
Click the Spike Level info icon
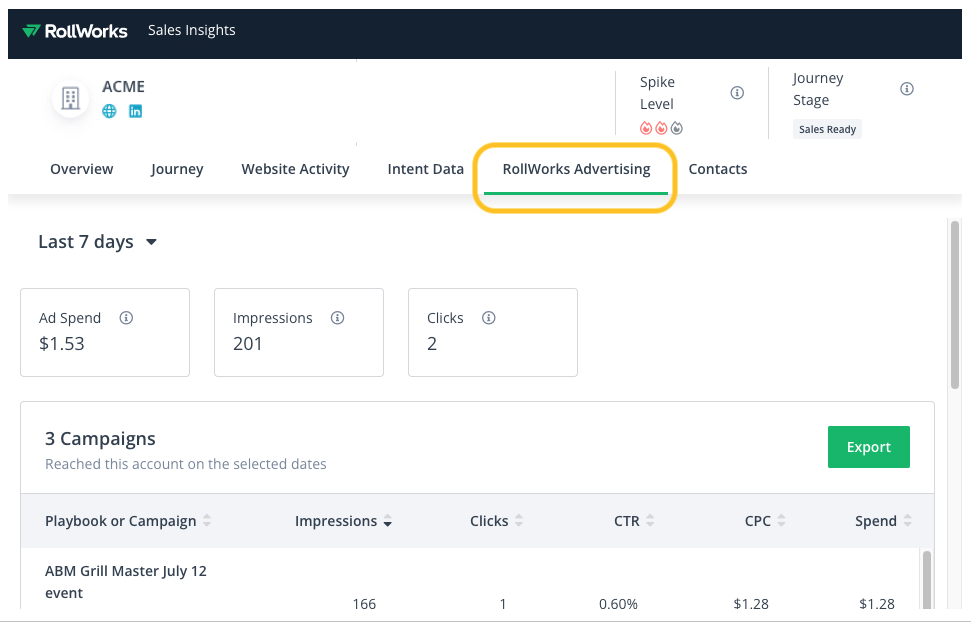[x=737, y=93]
